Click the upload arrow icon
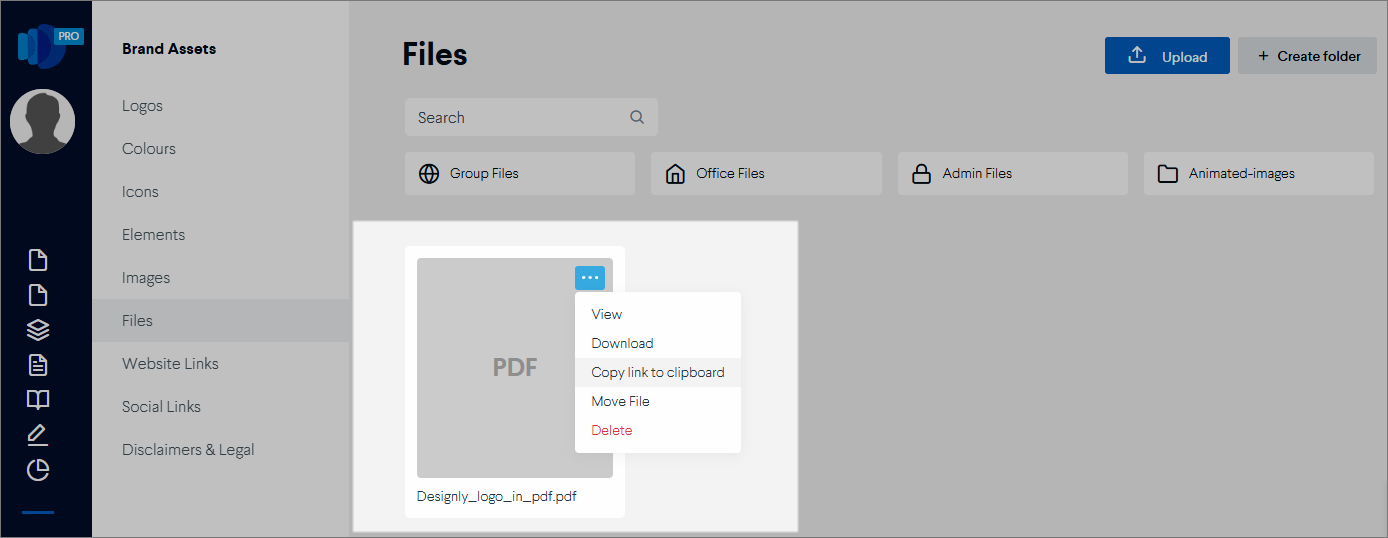This screenshot has width=1388, height=538. (1137, 55)
